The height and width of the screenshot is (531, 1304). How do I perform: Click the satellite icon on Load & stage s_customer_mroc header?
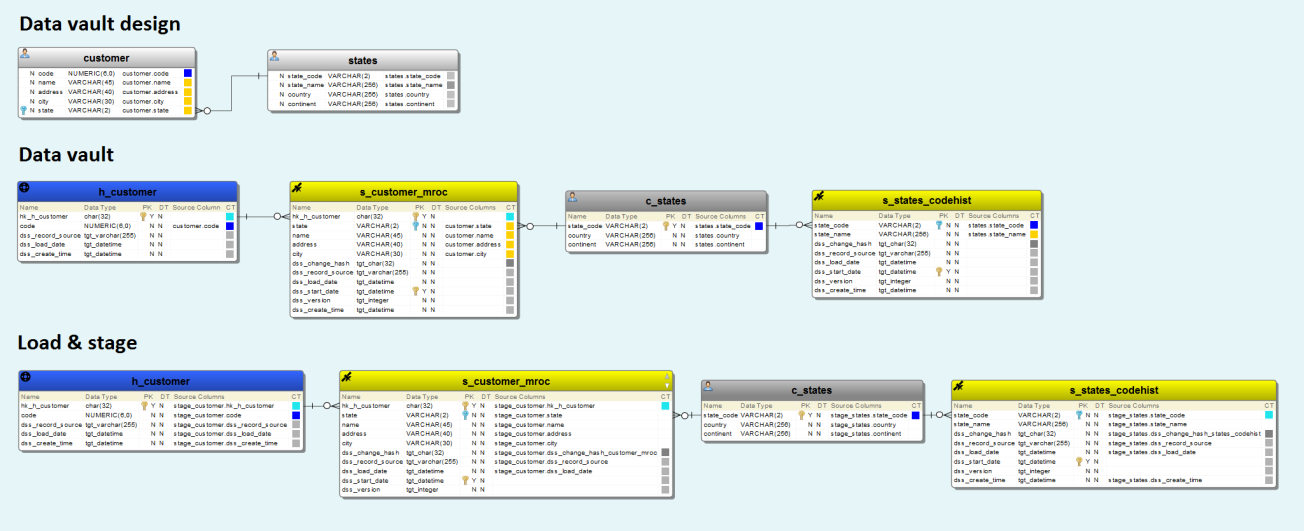[x=346, y=377]
